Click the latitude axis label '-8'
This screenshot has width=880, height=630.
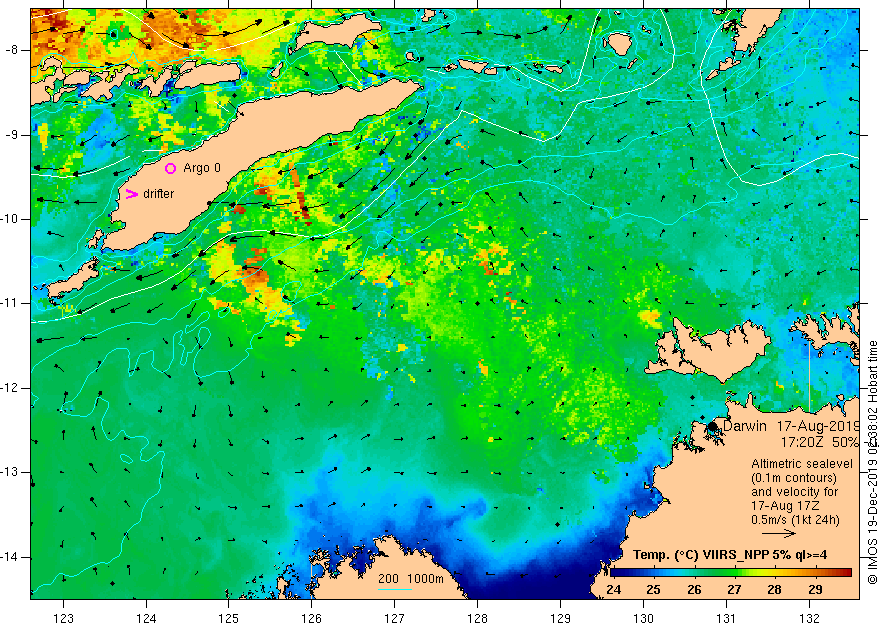pos(12,50)
